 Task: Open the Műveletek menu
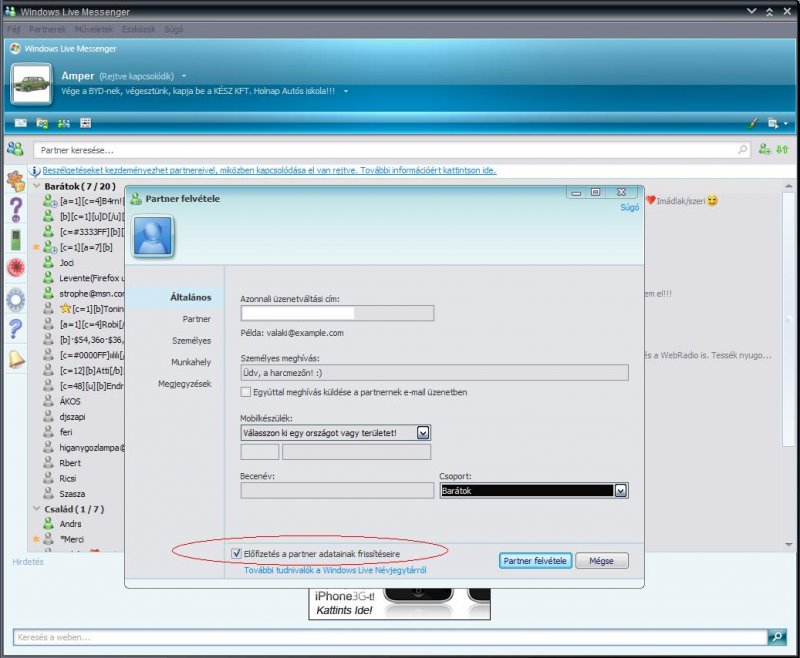click(93, 29)
